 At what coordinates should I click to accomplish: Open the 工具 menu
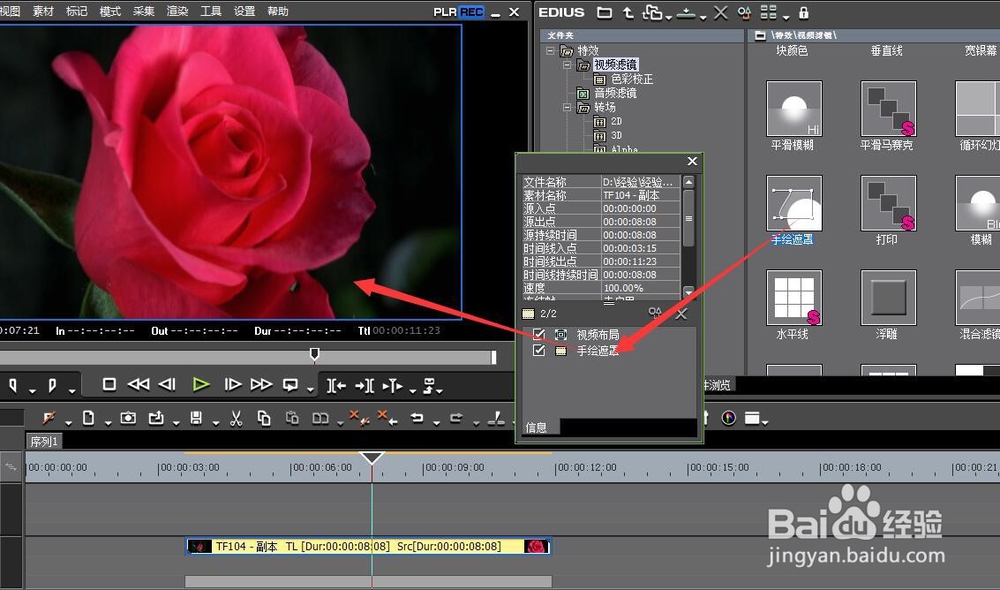pos(210,11)
